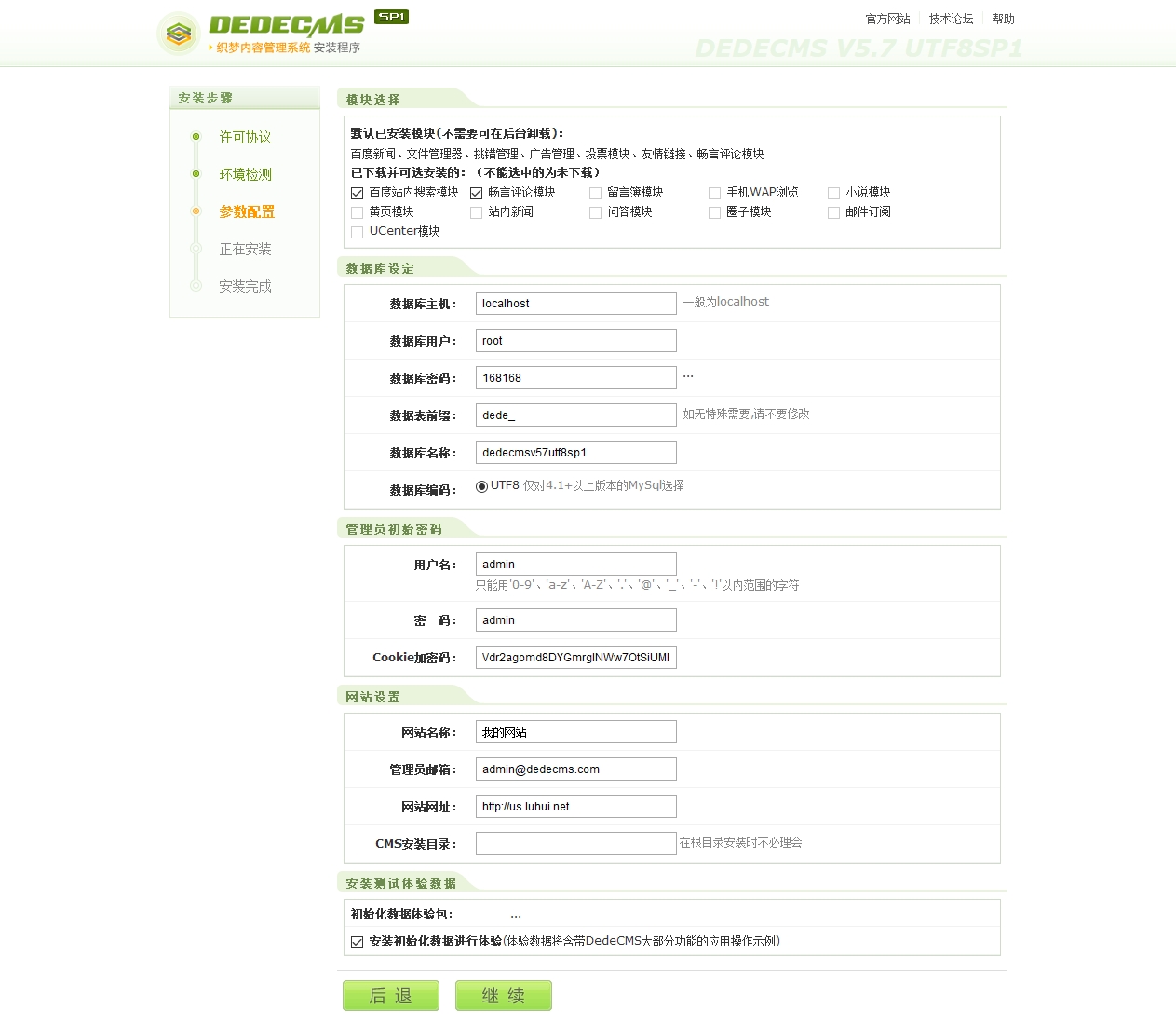The height and width of the screenshot is (1021, 1176).
Task: Select 安装完成 step in sidebar
Action: click(245, 286)
